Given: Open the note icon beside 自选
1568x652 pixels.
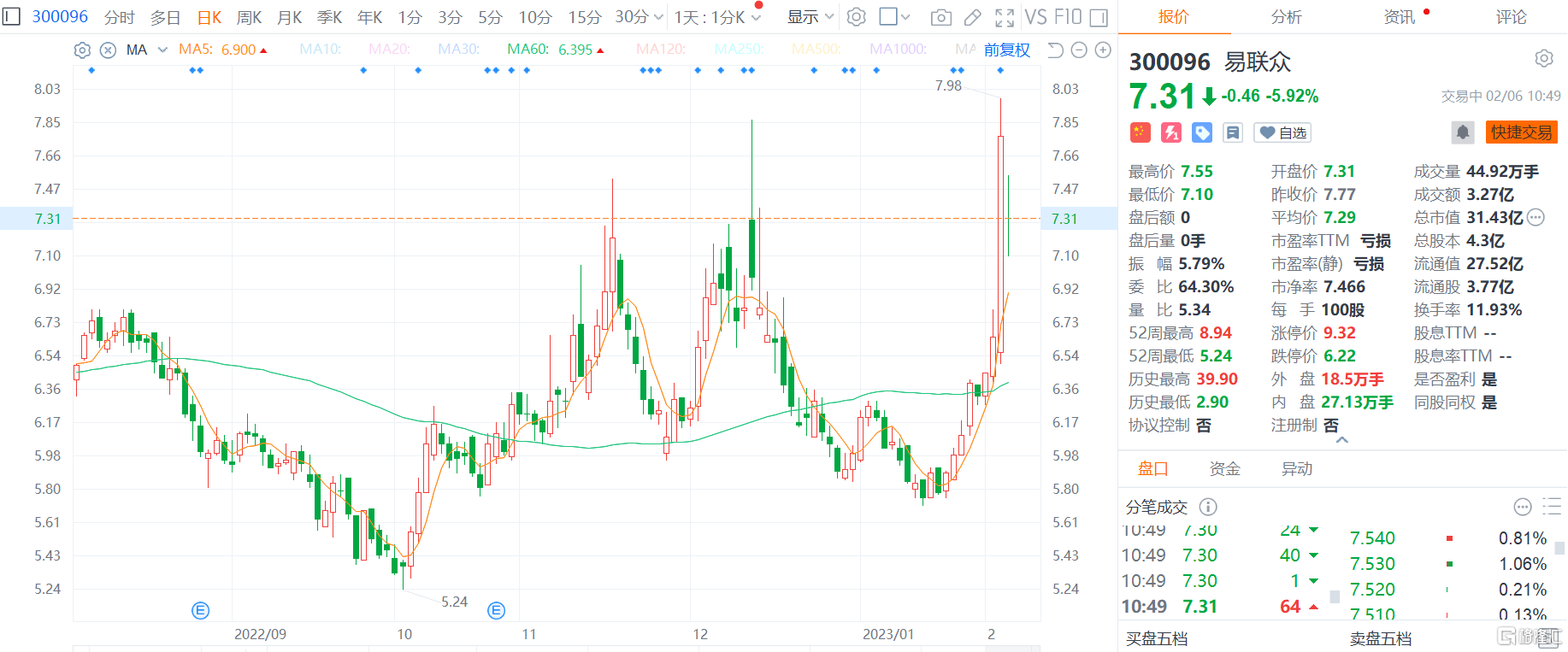Looking at the screenshot, I should [x=1233, y=132].
